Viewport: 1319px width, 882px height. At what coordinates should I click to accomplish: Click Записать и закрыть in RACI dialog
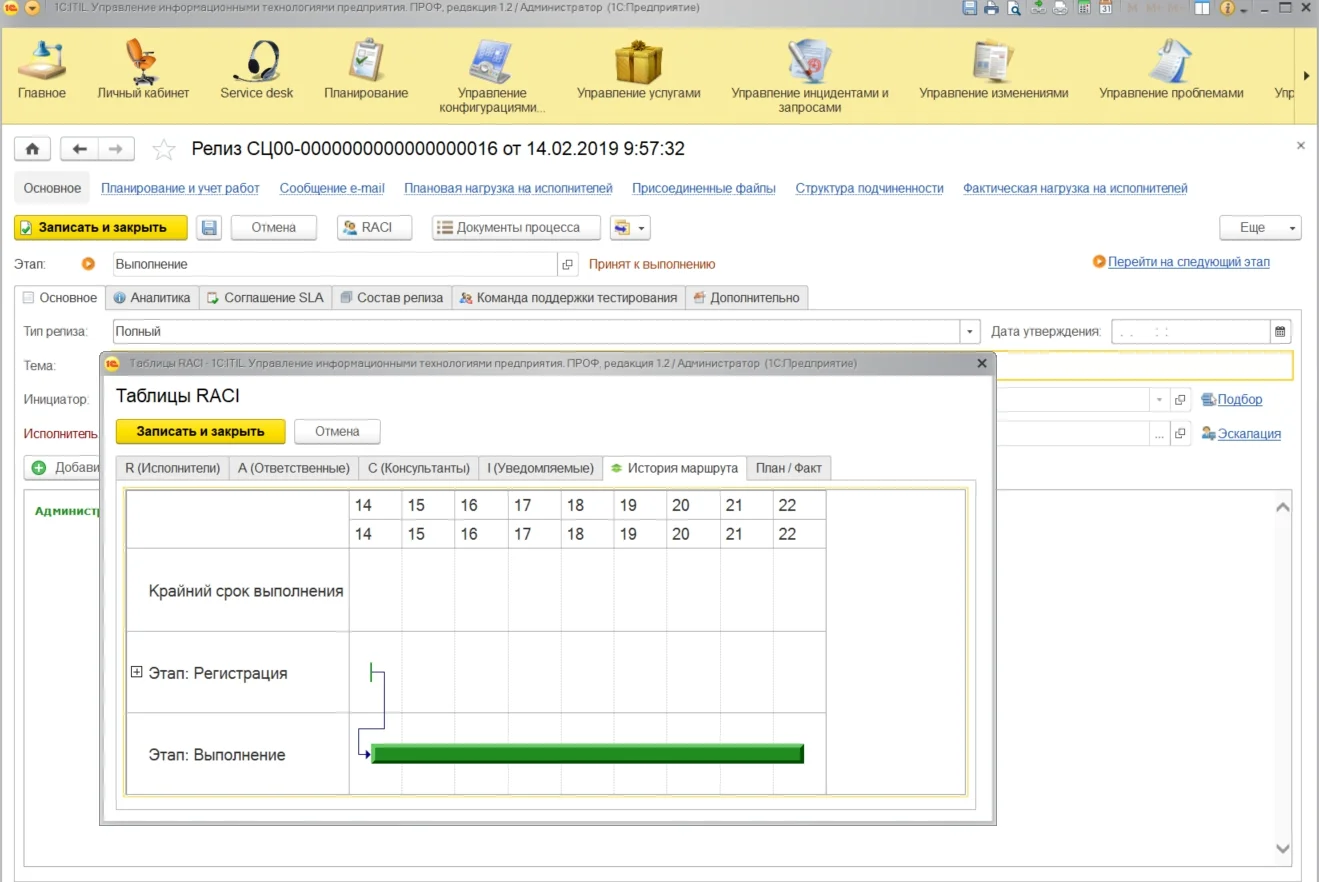click(200, 432)
